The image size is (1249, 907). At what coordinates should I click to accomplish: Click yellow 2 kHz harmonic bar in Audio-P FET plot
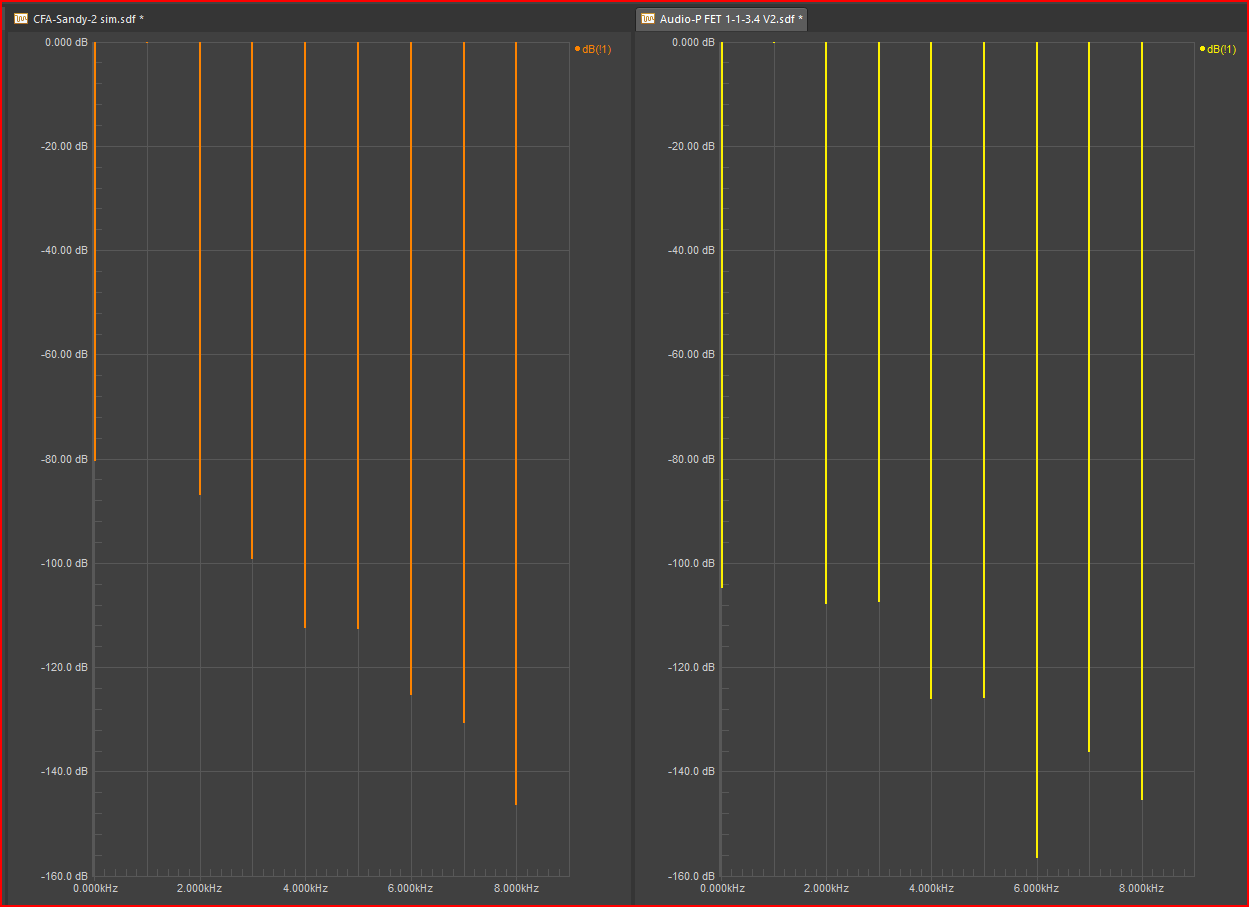point(826,323)
